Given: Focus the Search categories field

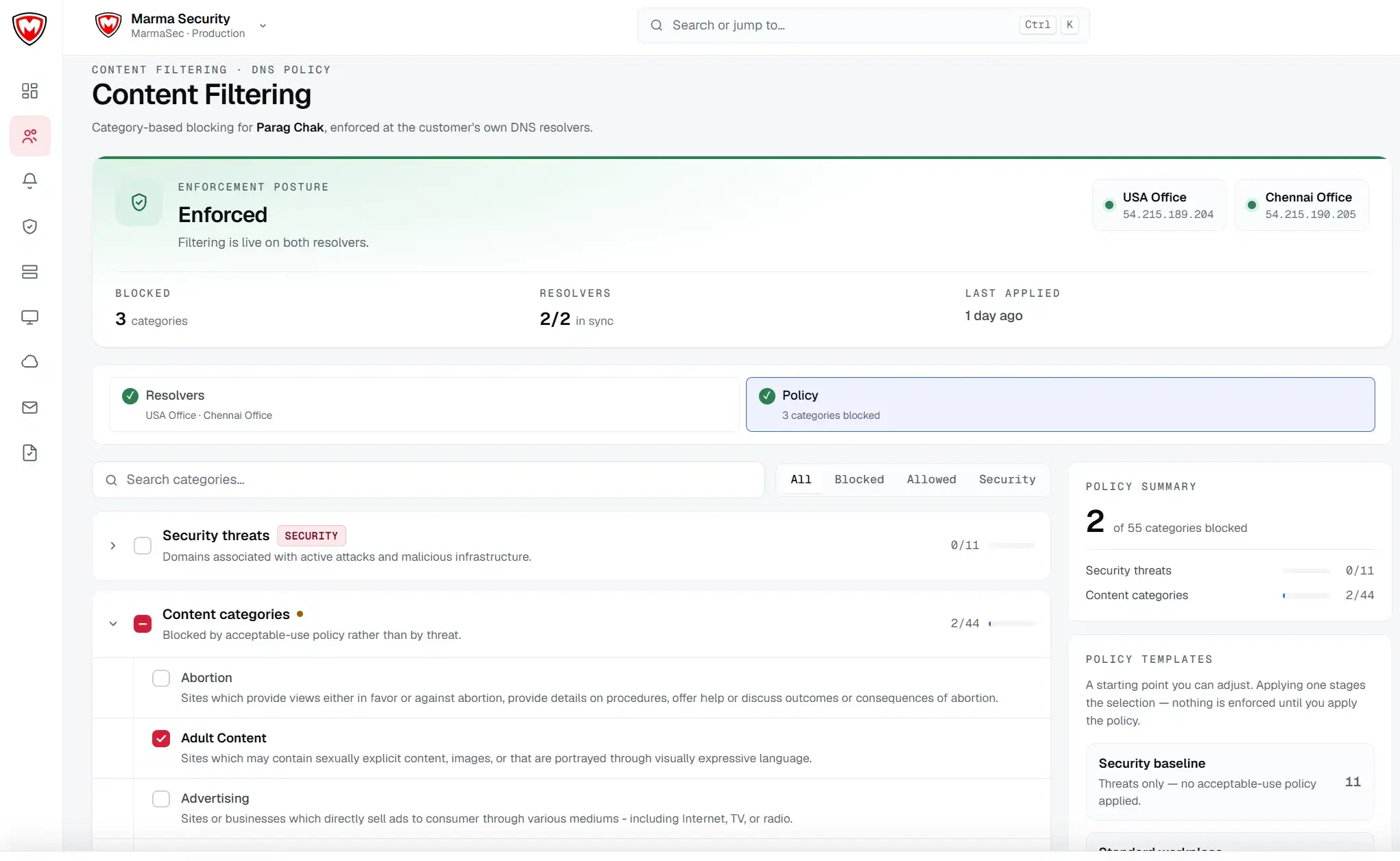Looking at the screenshot, I should coord(429,480).
